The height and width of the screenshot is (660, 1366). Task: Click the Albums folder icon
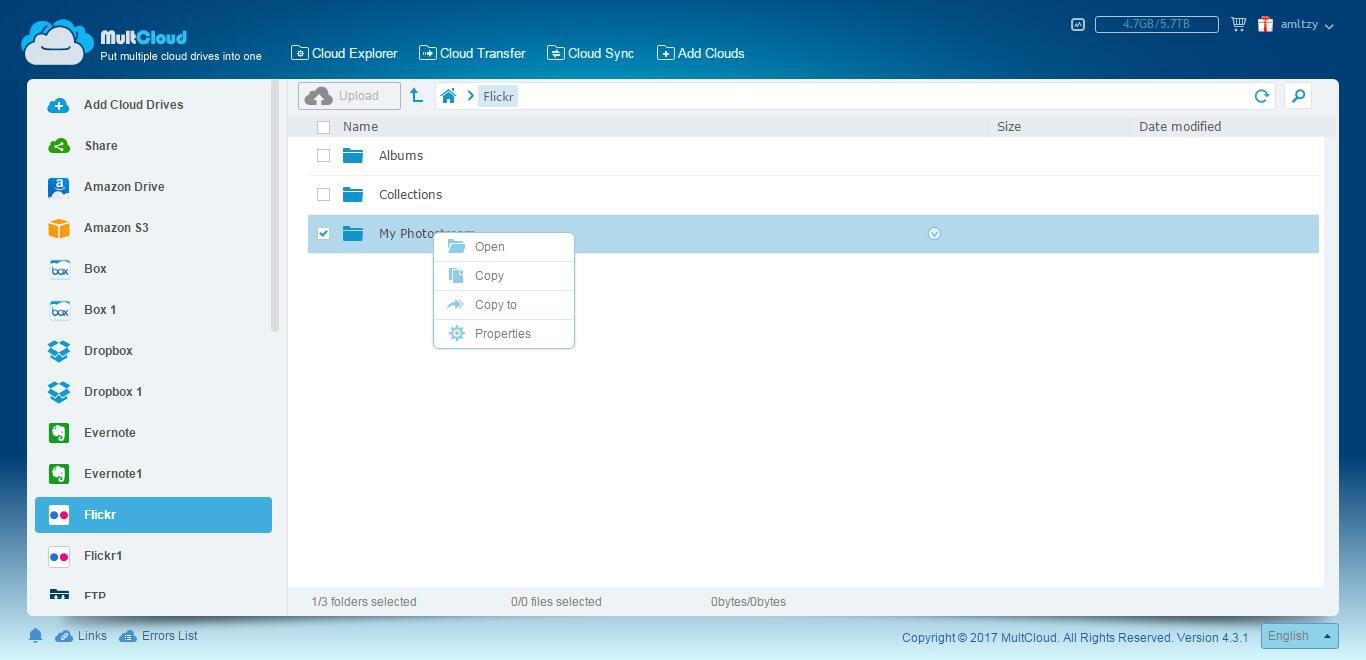pyautogui.click(x=353, y=155)
